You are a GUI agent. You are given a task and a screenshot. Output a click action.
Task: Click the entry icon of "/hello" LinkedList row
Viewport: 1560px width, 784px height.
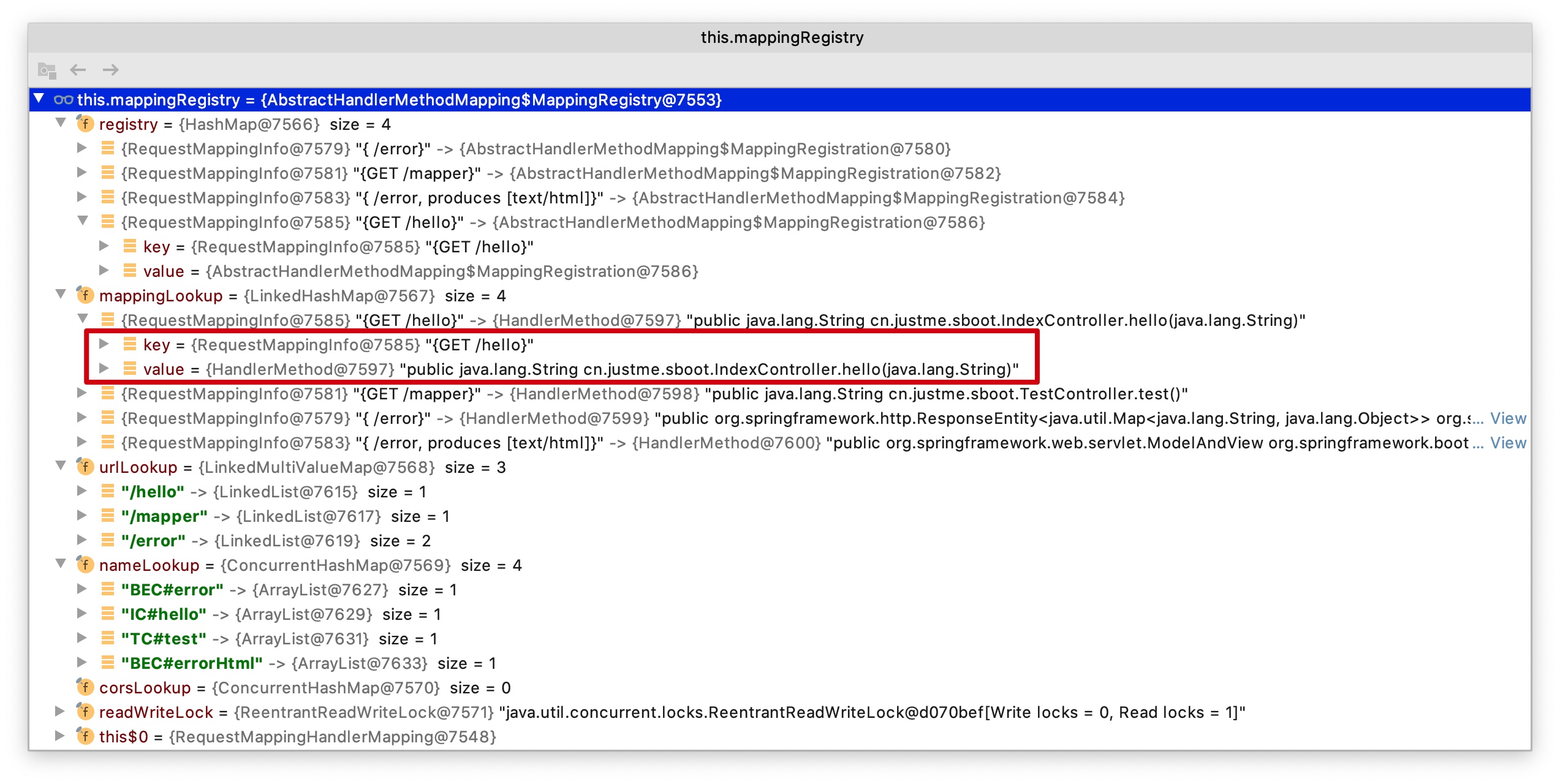[108, 491]
